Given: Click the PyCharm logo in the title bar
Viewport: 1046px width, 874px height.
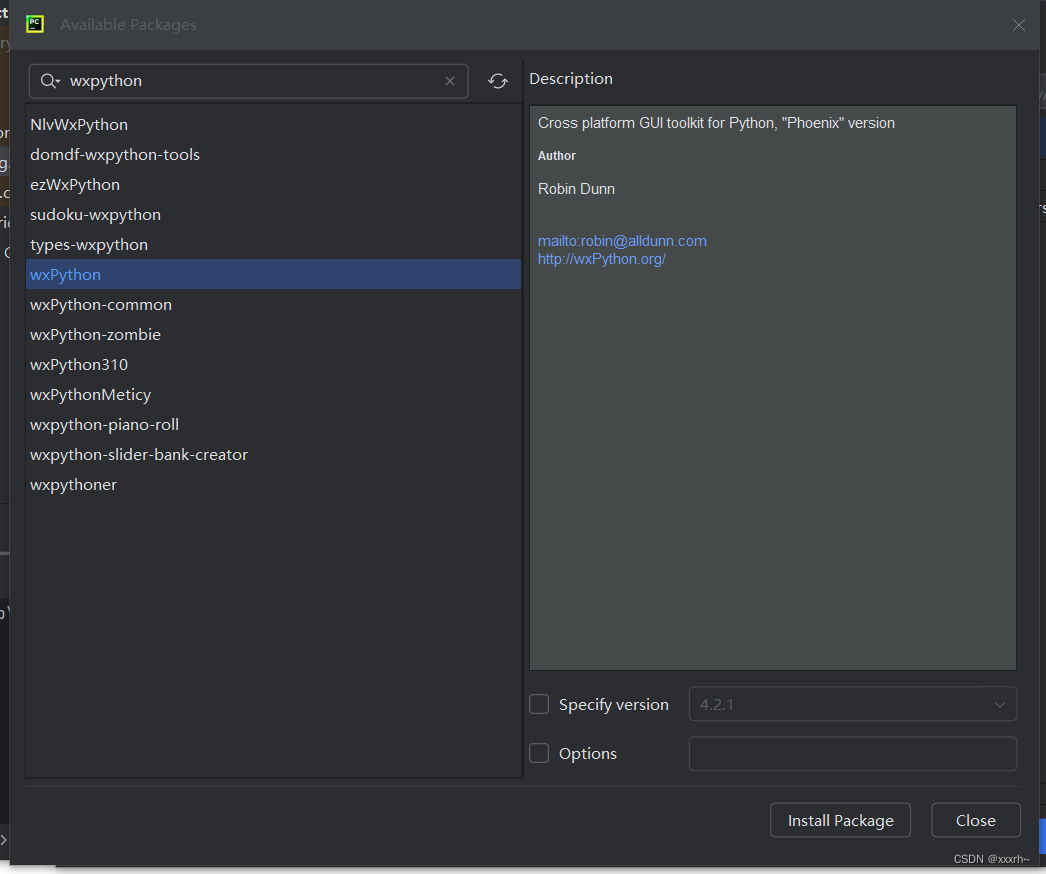Looking at the screenshot, I should (33, 24).
